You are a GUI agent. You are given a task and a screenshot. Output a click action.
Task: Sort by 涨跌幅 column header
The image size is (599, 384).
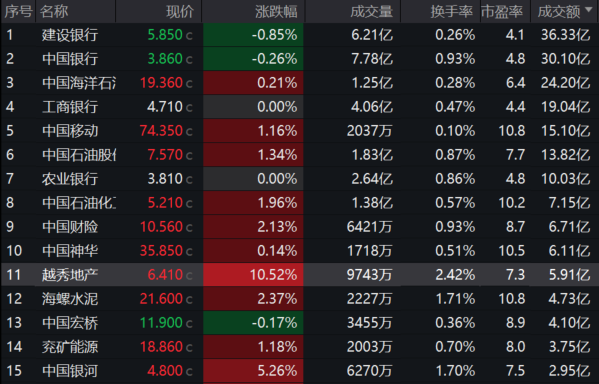tap(276, 11)
